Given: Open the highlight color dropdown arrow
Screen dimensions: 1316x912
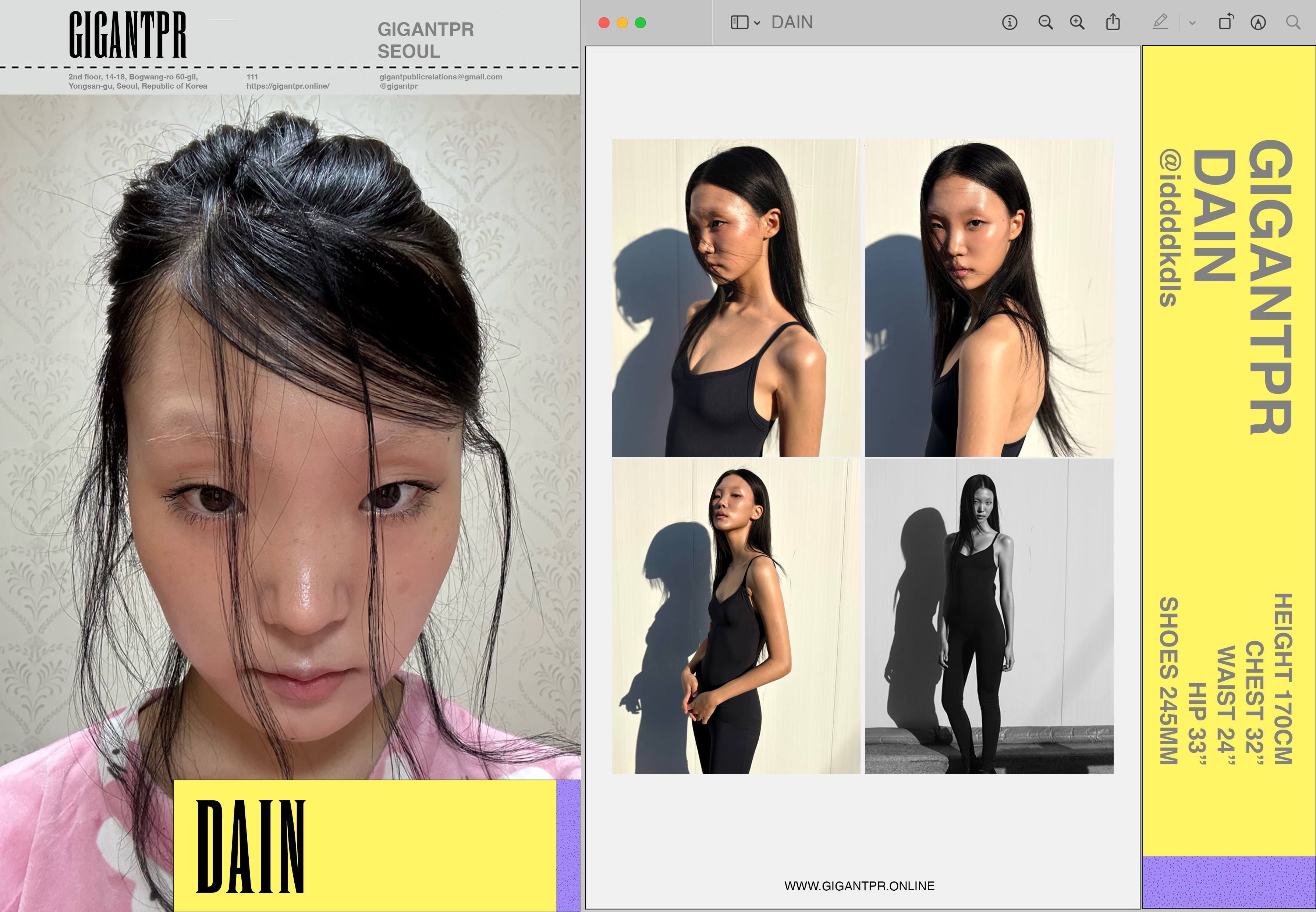Looking at the screenshot, I should click(1192, 24).
